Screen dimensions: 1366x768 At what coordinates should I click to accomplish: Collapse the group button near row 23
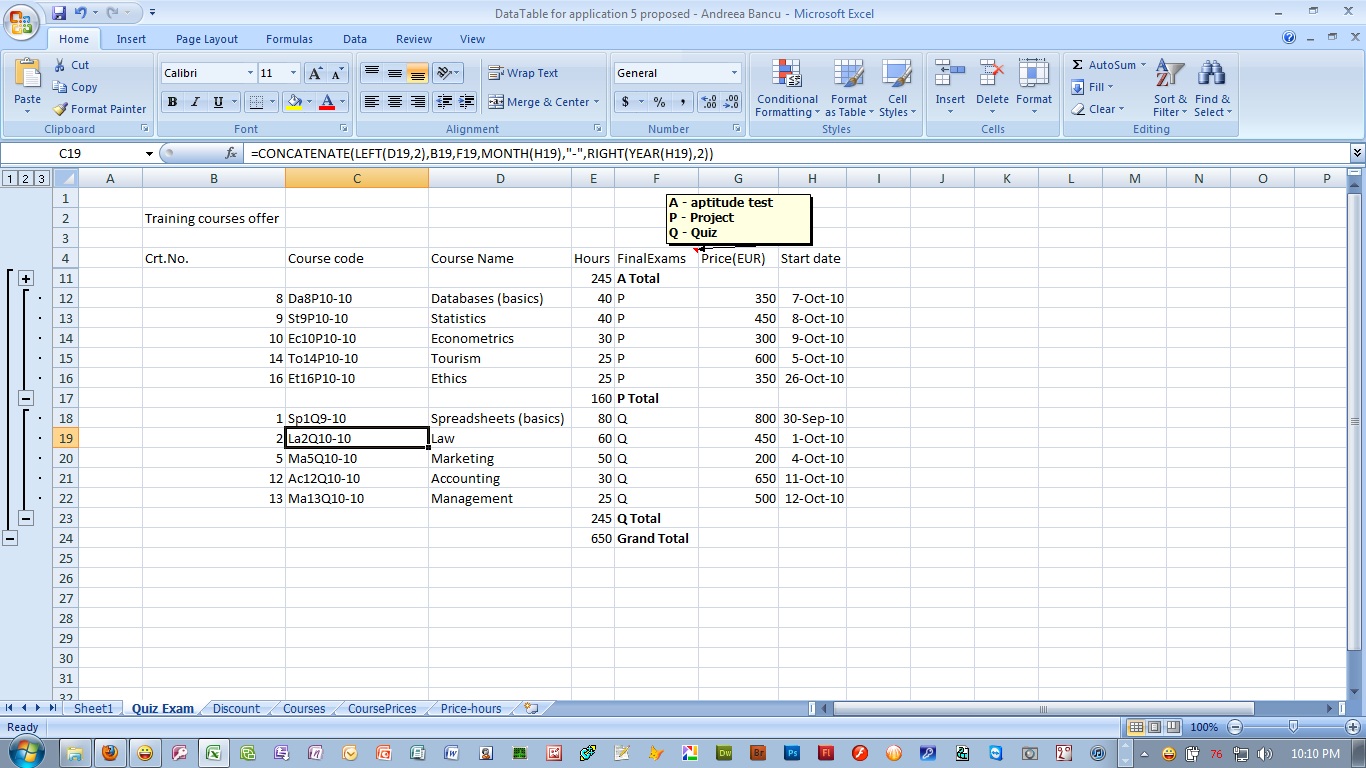[x=25, y=518]
